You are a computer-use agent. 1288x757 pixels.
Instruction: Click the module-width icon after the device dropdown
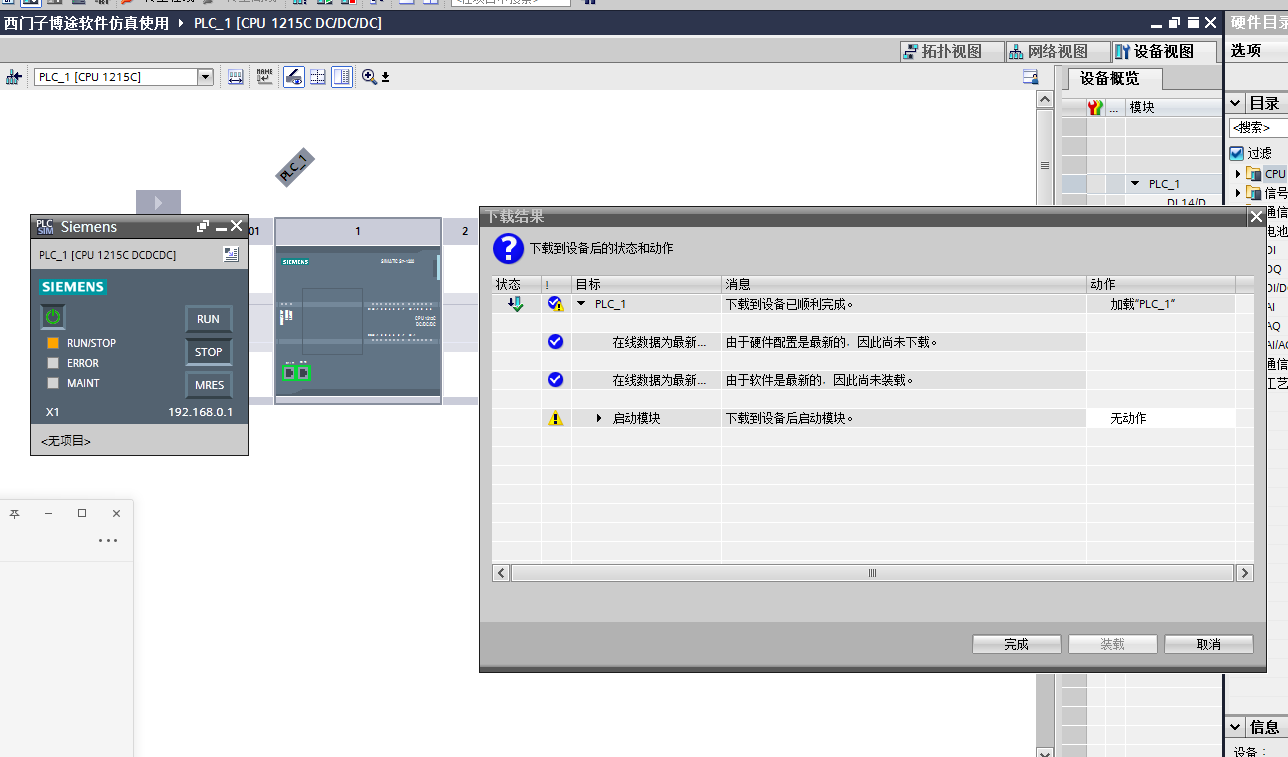[x=236, y=77]
